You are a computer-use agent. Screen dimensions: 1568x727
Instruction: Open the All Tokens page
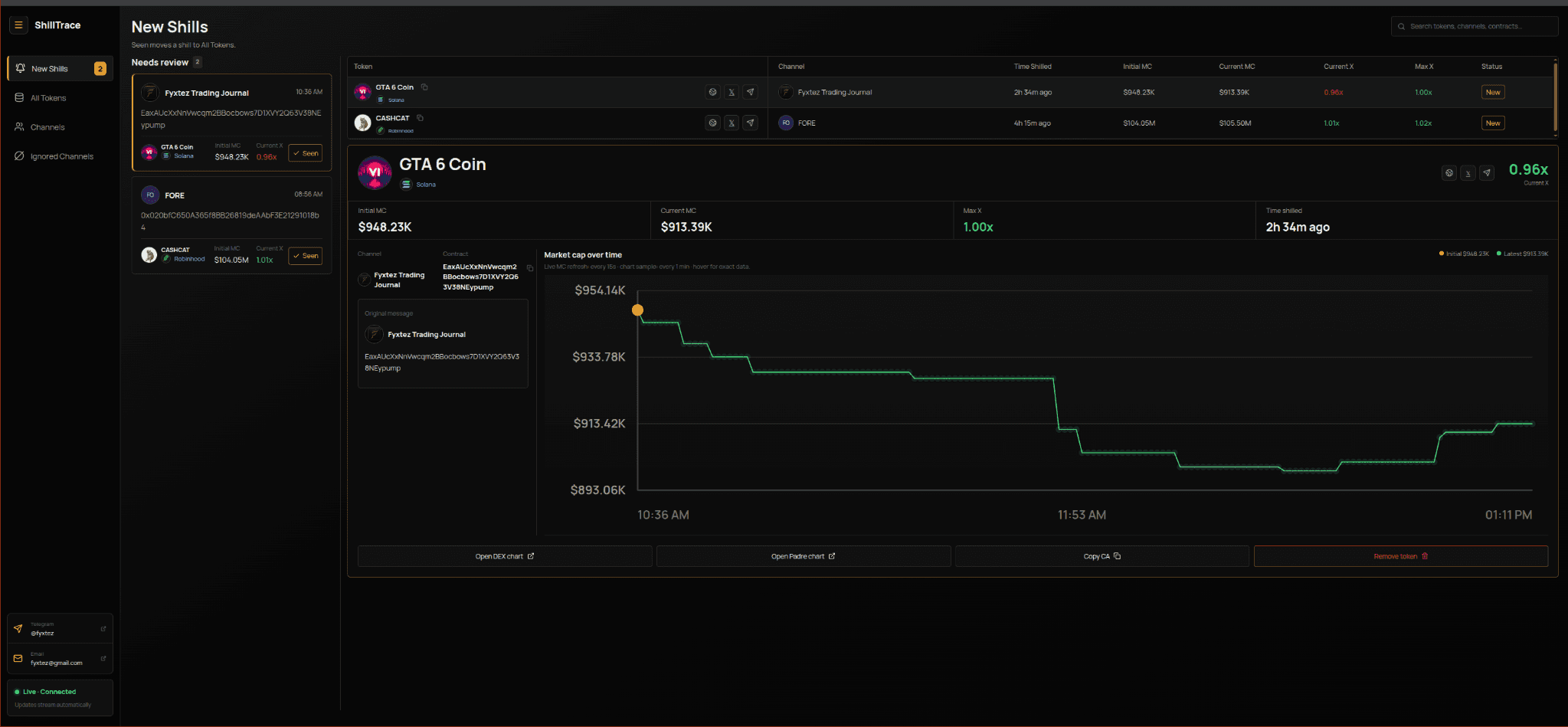[60, 98]
